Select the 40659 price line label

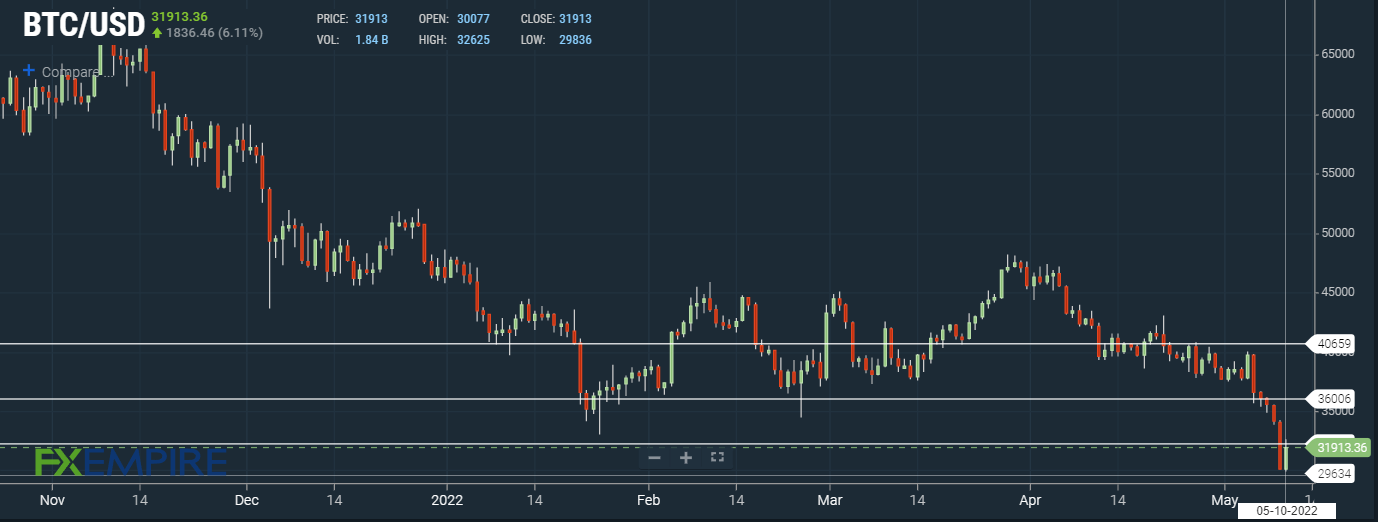1335,344
